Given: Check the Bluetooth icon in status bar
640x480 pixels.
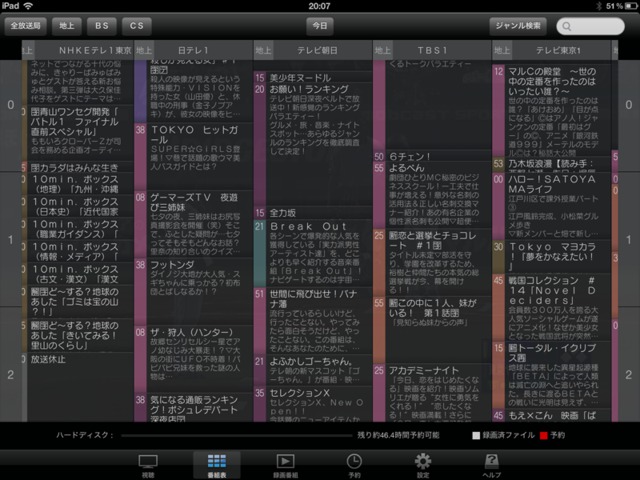Looking at the screenshot, I should 599,6.
